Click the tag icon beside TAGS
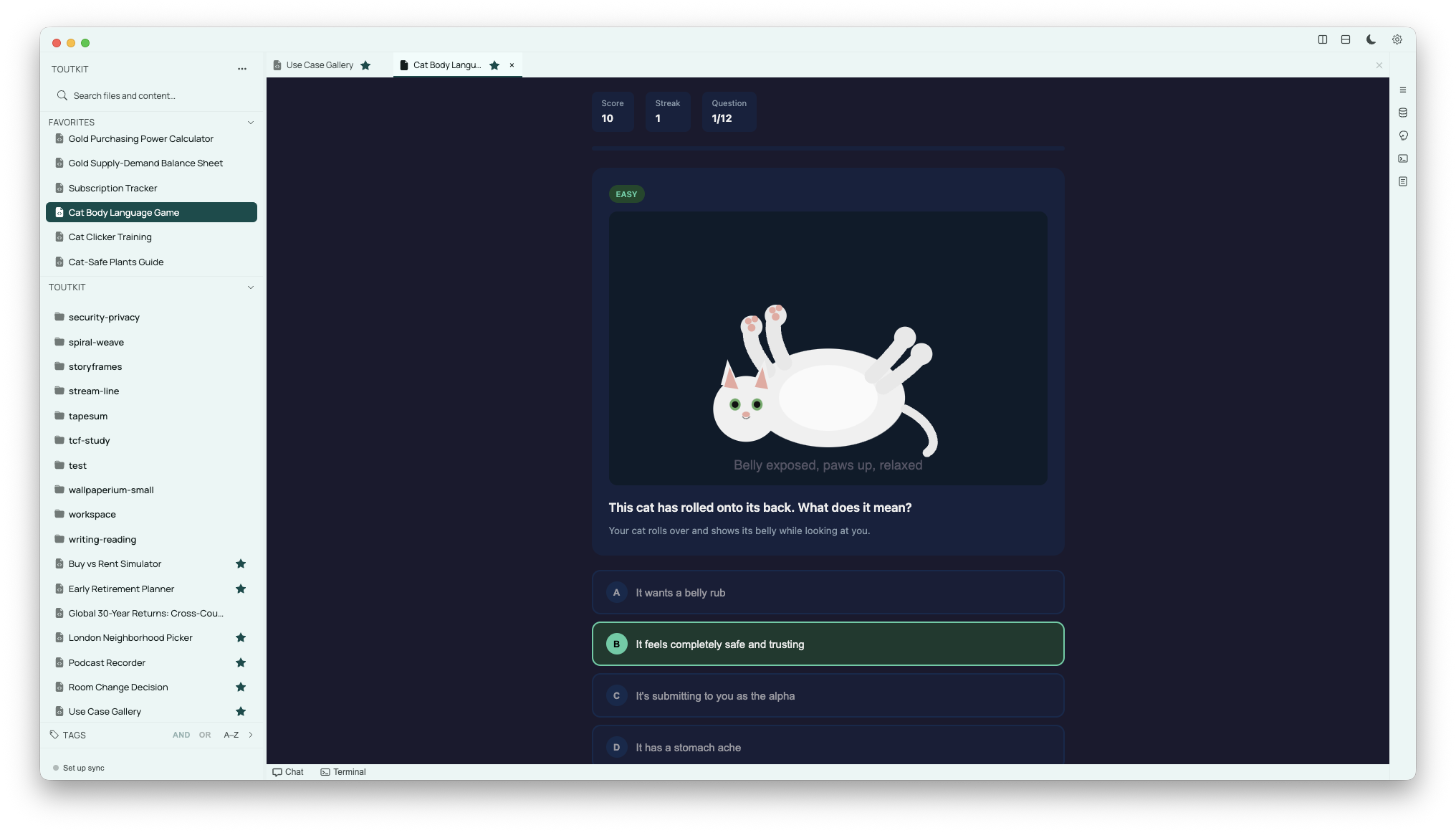Image resolution: width=1456 pixels, height=833 pixels. 54,735
